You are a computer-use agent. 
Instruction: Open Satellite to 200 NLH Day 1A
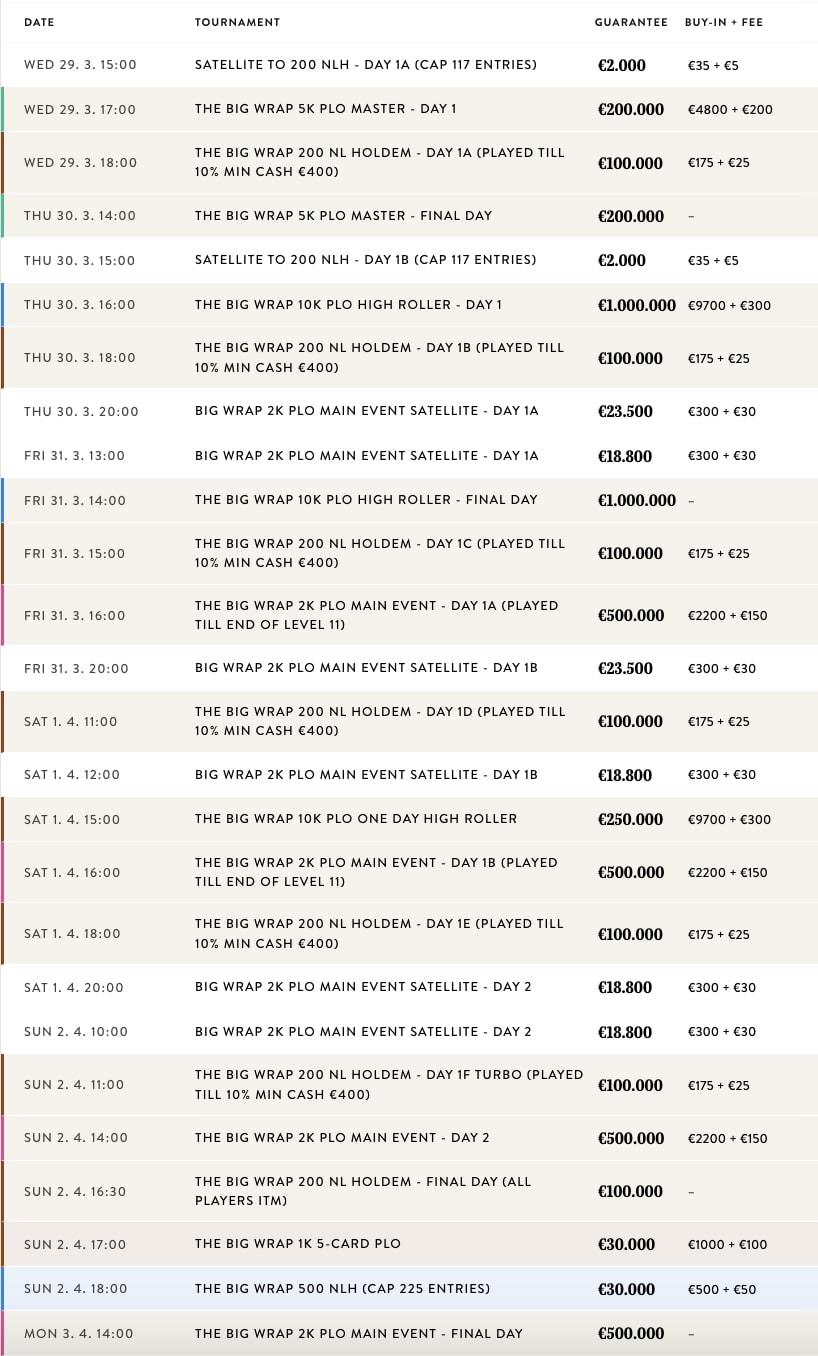pos(365,65)
